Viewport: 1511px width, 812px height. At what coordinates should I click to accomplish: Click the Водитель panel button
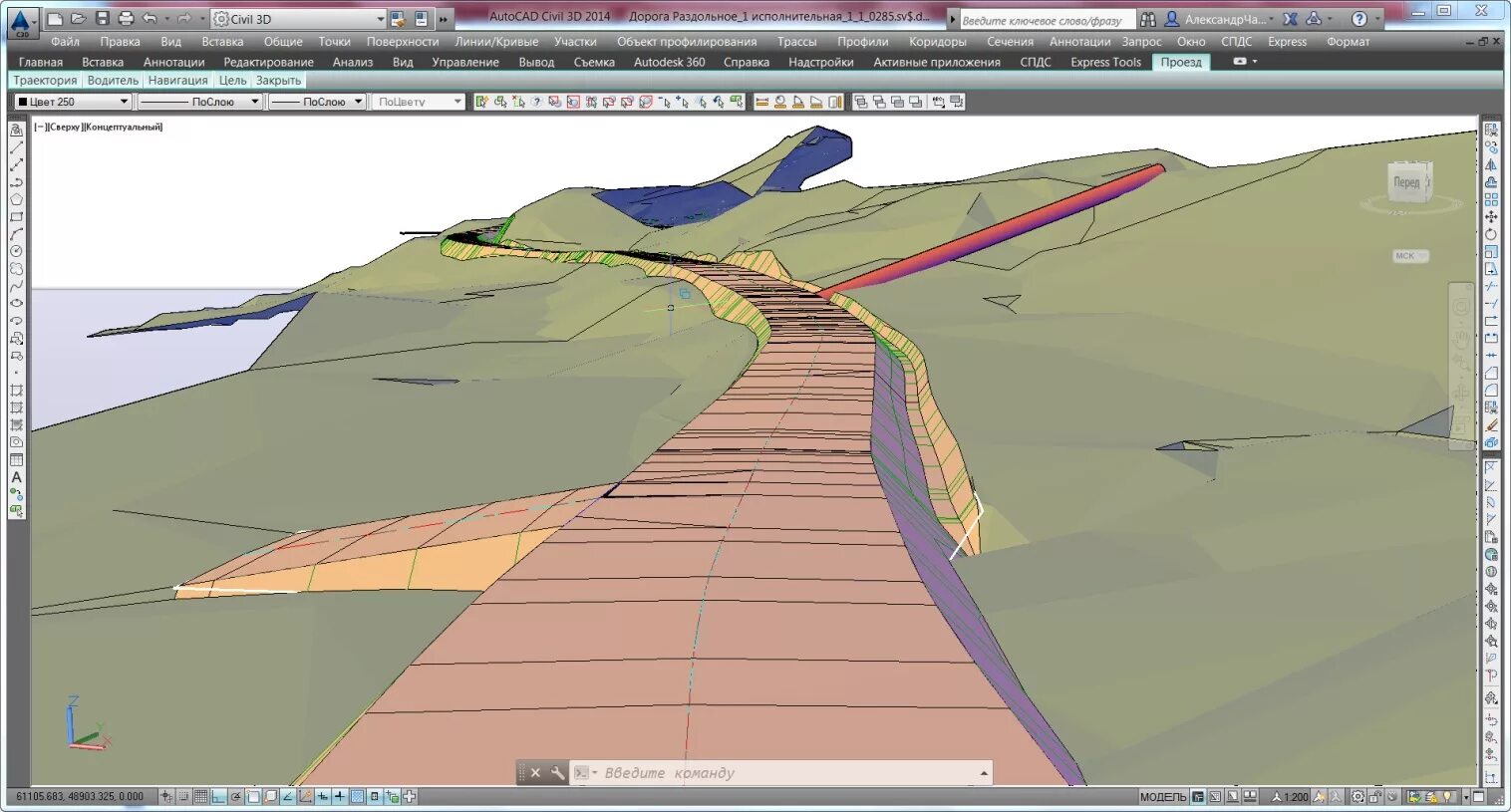(x=113, y=81)
